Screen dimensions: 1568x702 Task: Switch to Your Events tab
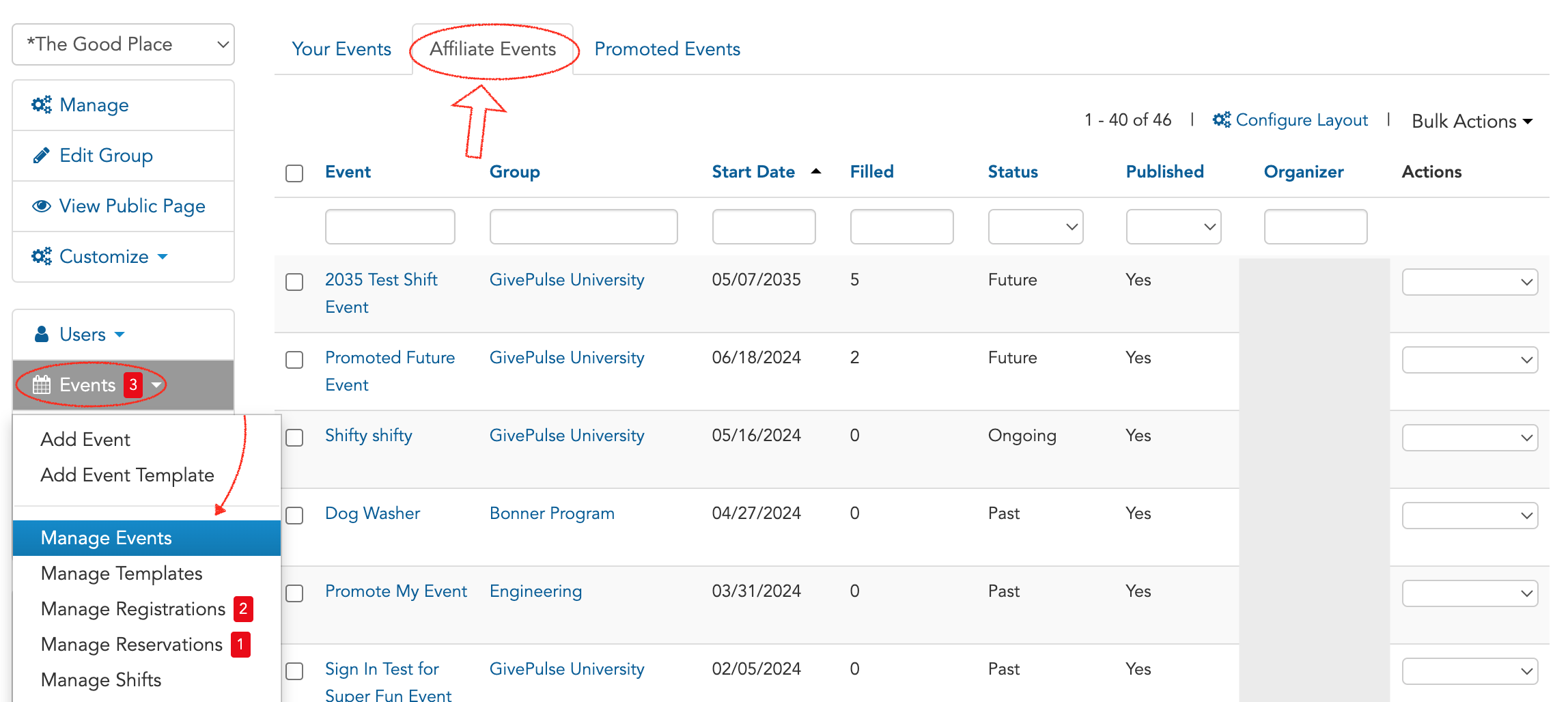[341, 49]
